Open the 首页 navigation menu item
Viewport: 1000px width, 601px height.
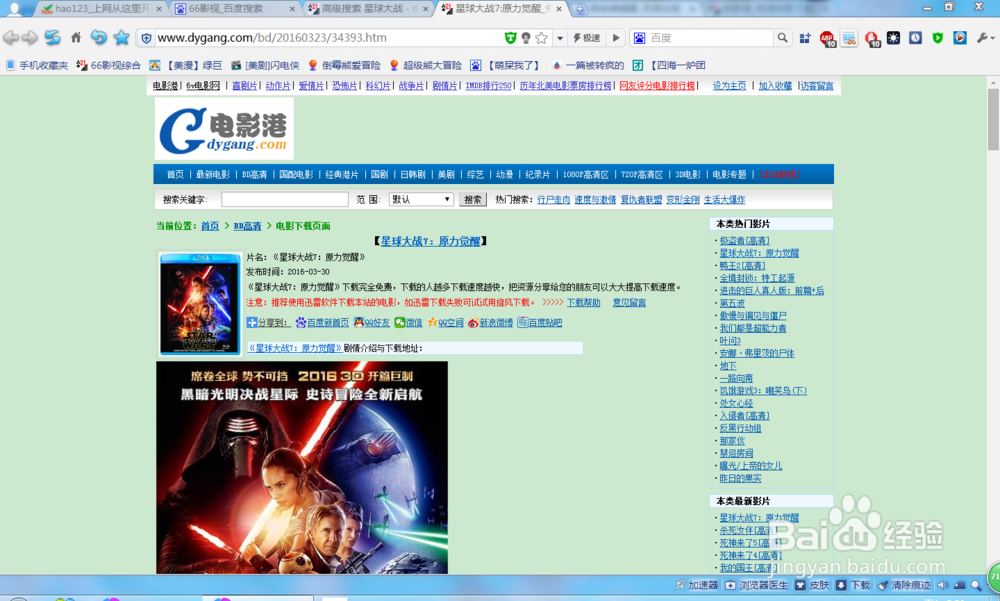[175, 174]
